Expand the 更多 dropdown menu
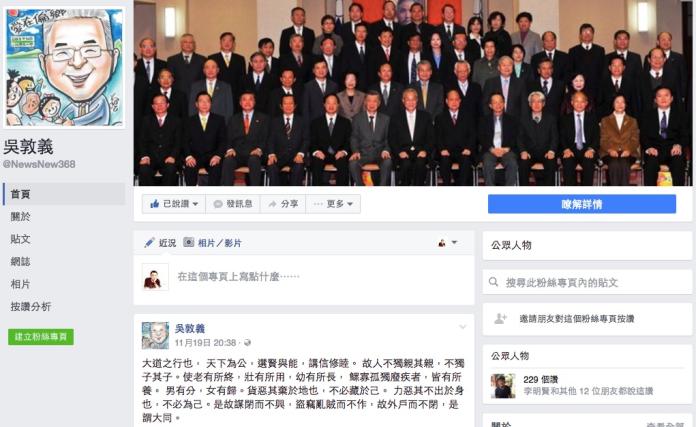696x427 pixels. [x=333, y=204]
